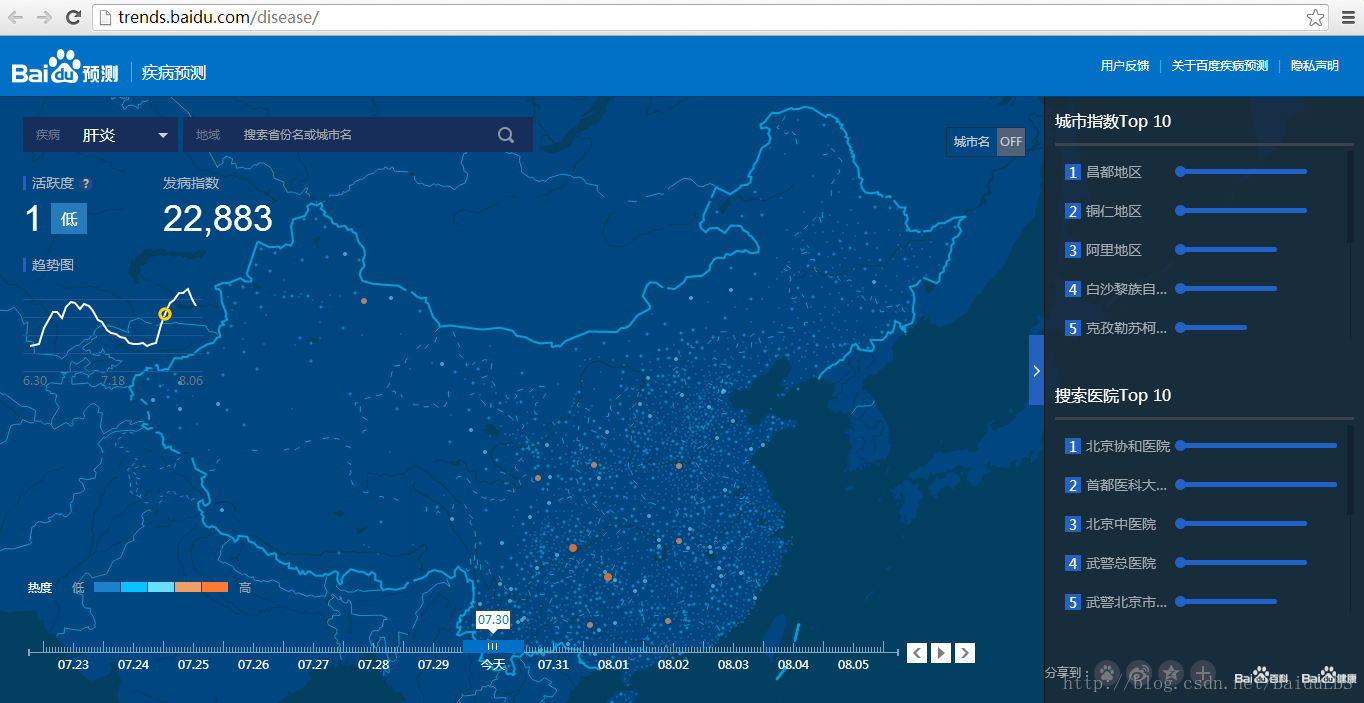Image resolution: width=1364 pixels, height=703 pixels.
Task: Reload the page with the refresh icon
Action: click(73, 17)
